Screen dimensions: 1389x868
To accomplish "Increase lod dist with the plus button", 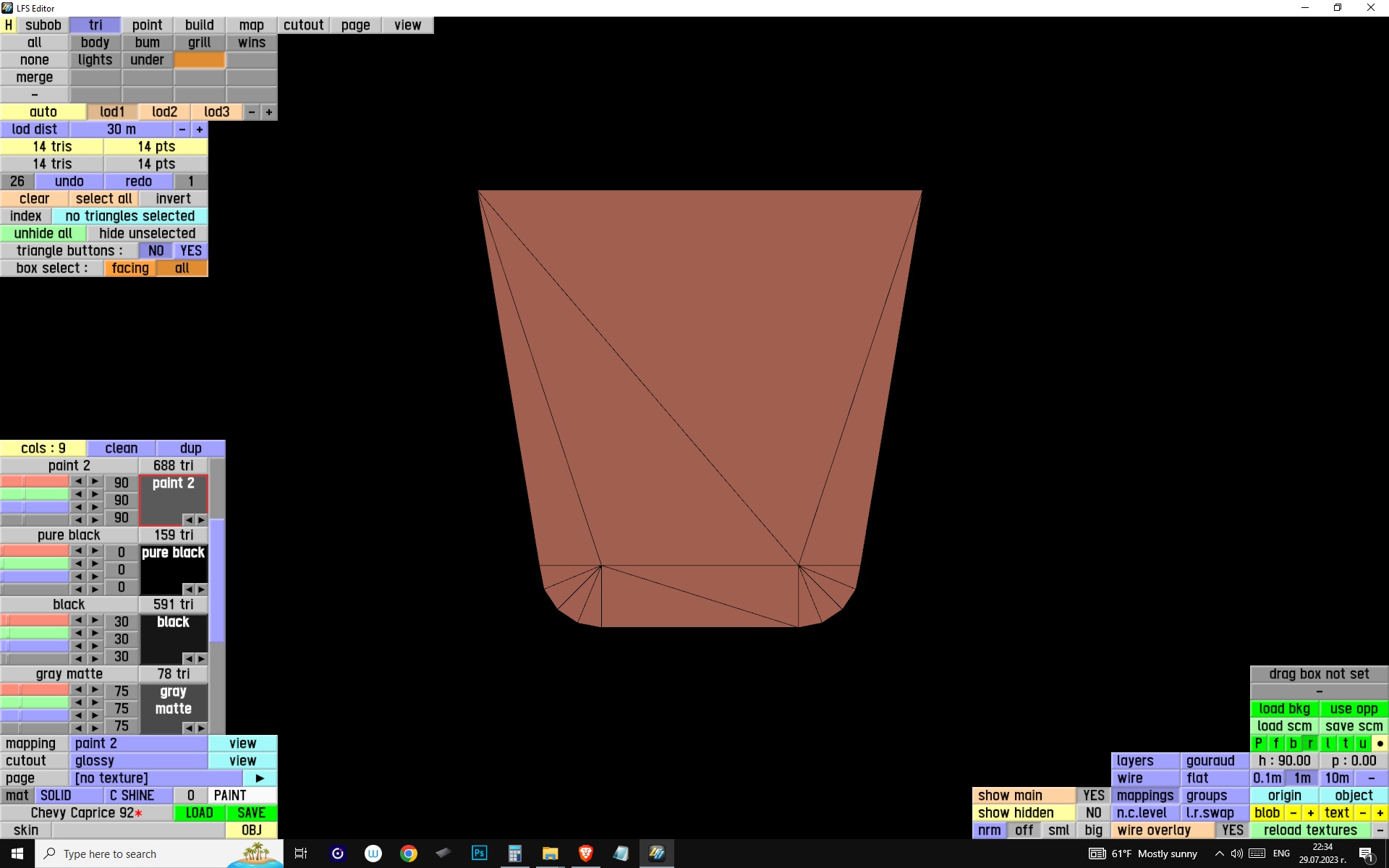I will point(199,129).
